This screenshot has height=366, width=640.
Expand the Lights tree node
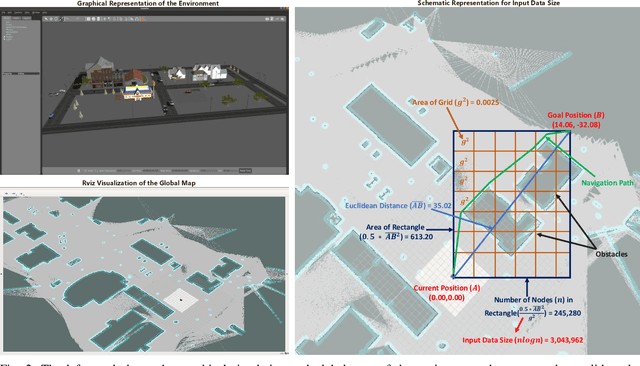[4, 39]
